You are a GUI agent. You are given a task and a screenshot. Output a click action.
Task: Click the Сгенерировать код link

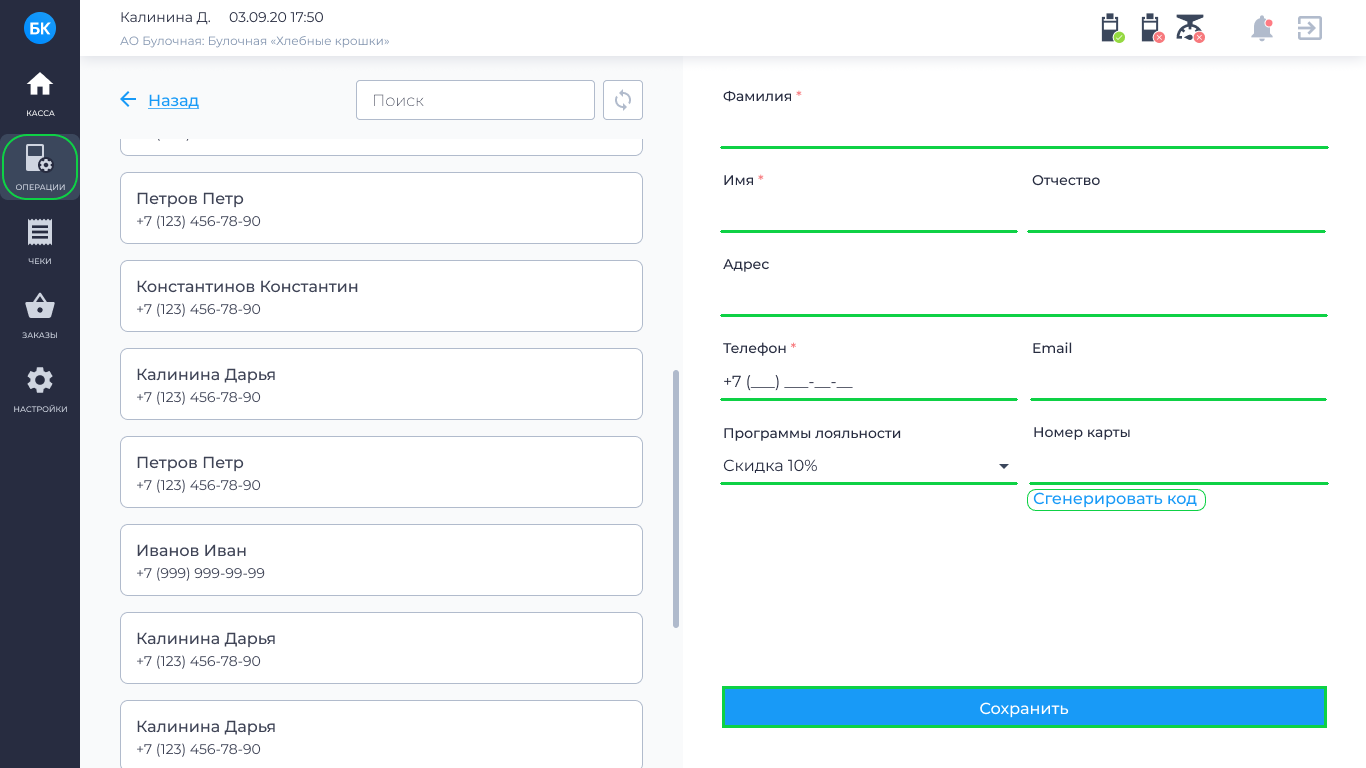click(1116, 499)
